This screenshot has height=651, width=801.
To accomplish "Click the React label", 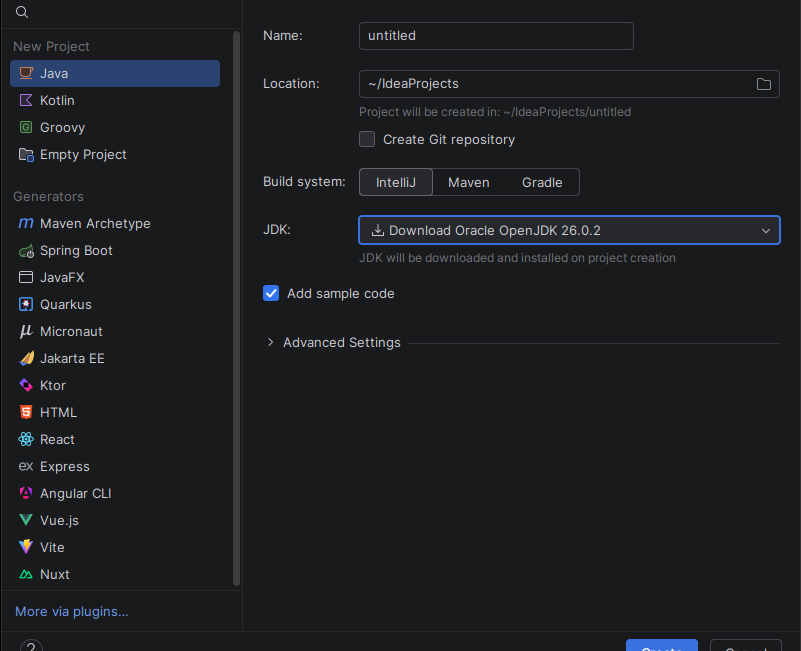I will click(57, 440).
